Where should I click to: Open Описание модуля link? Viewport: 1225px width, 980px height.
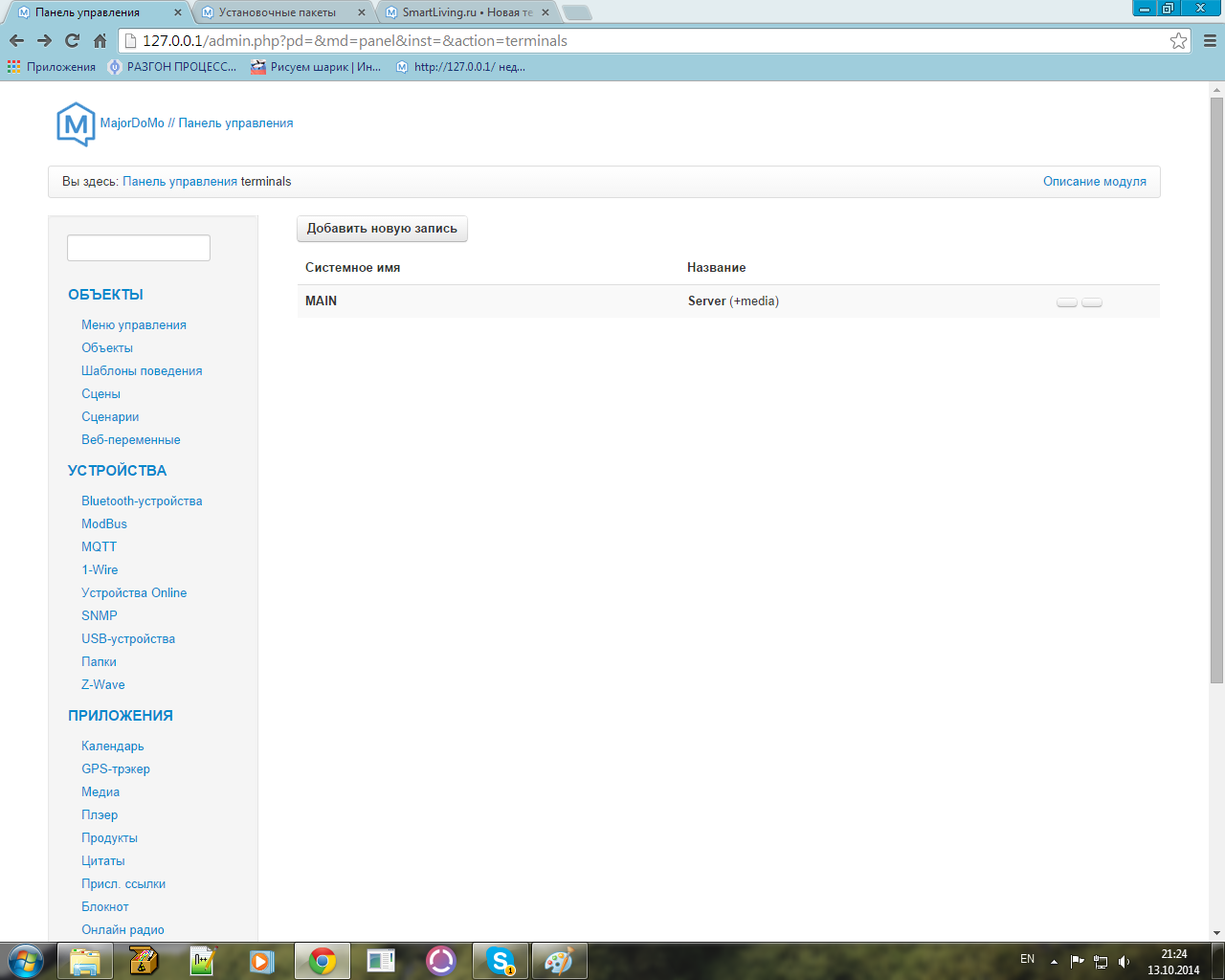point(1095,181)
